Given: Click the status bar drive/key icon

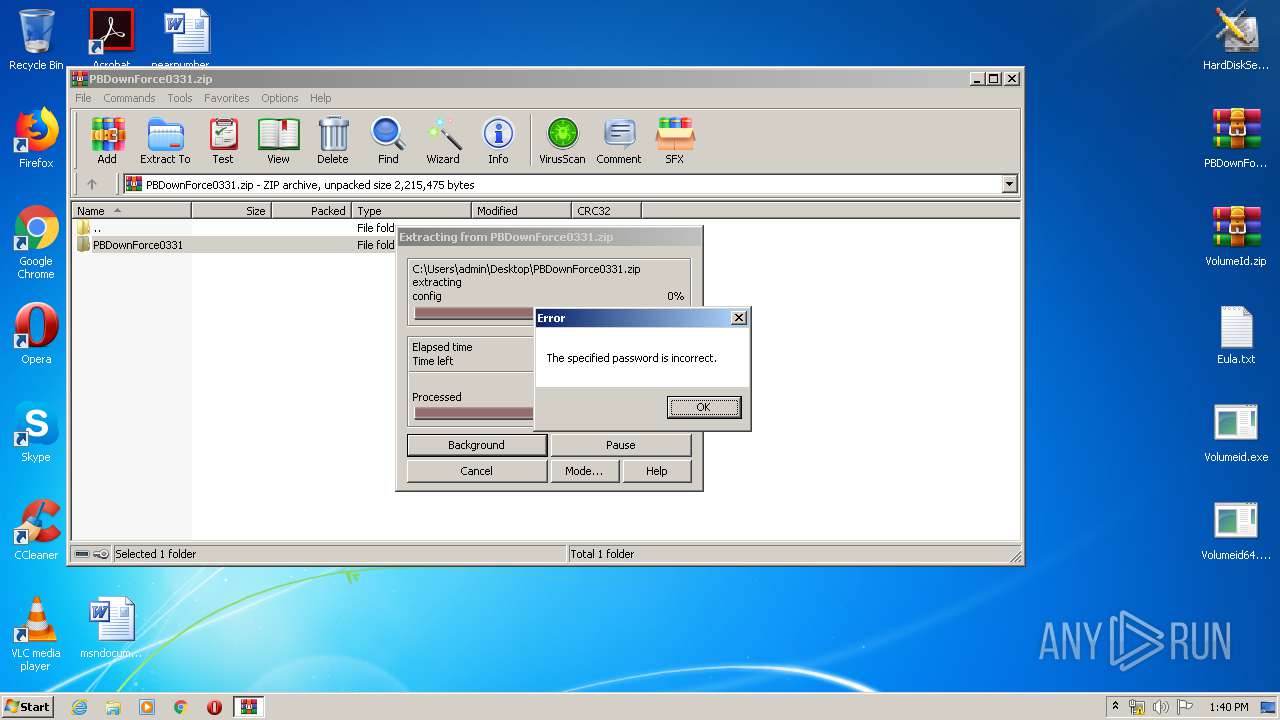Looking at the screenshot, I should click(92, 554).
